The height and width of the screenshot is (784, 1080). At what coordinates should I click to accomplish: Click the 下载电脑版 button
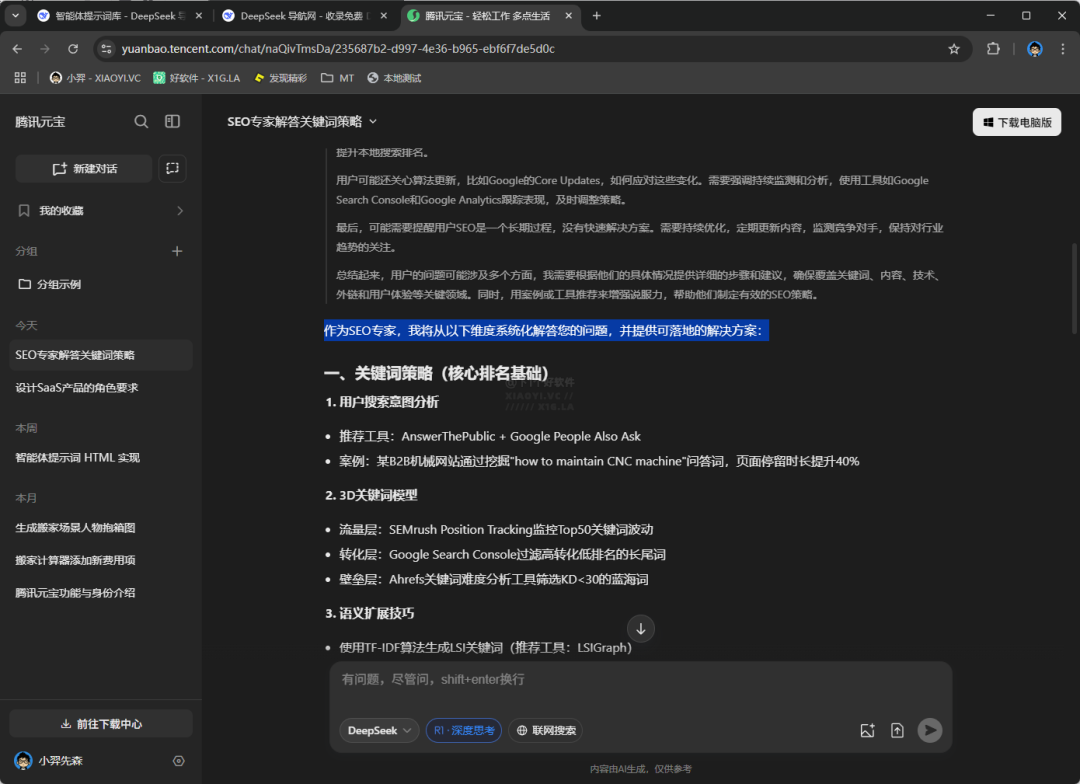coord(1017,122)
